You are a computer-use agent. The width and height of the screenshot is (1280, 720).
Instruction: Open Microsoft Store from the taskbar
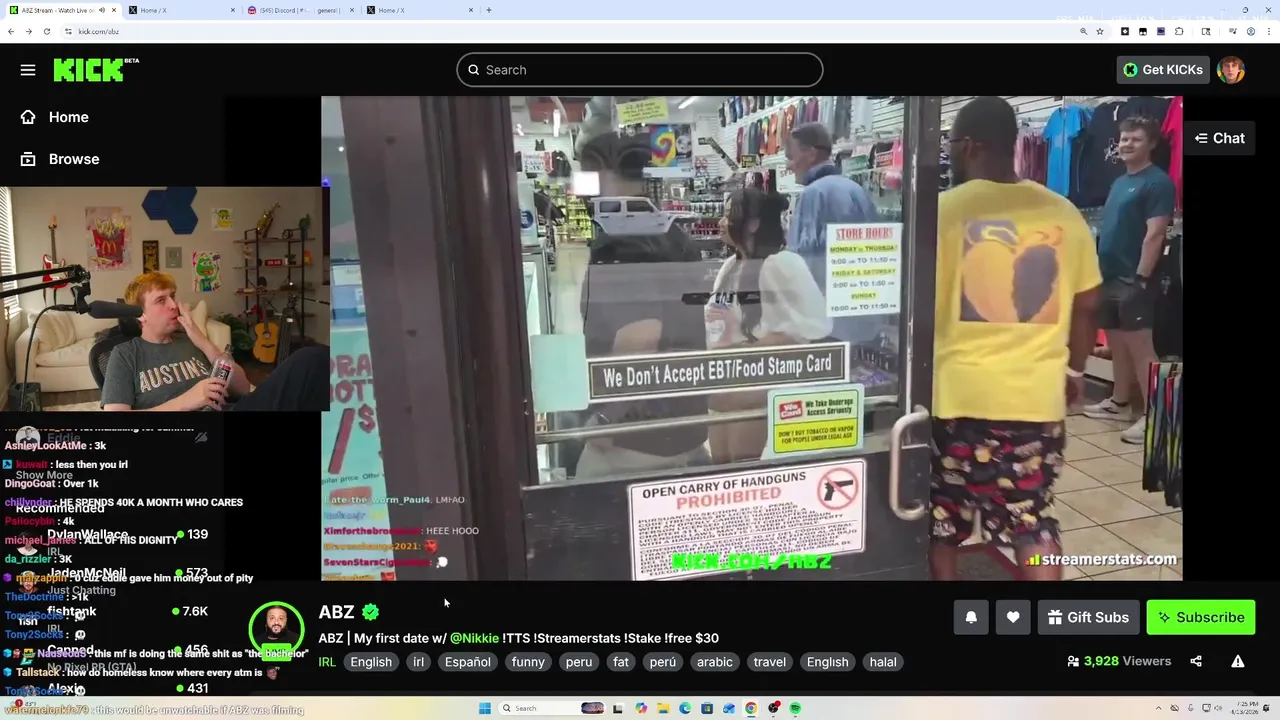click(707, 708)
